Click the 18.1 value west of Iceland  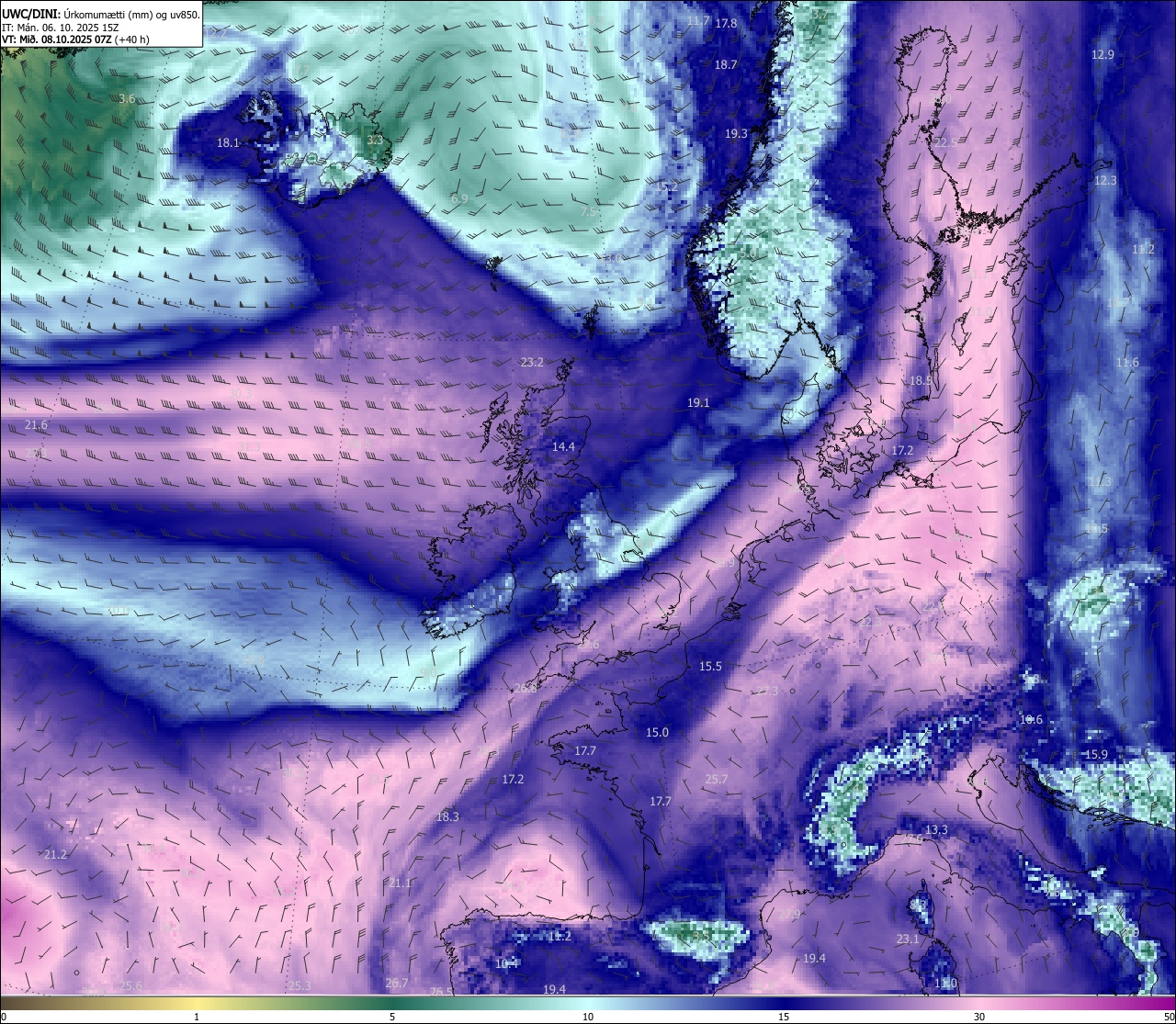[x=228, y=142]
